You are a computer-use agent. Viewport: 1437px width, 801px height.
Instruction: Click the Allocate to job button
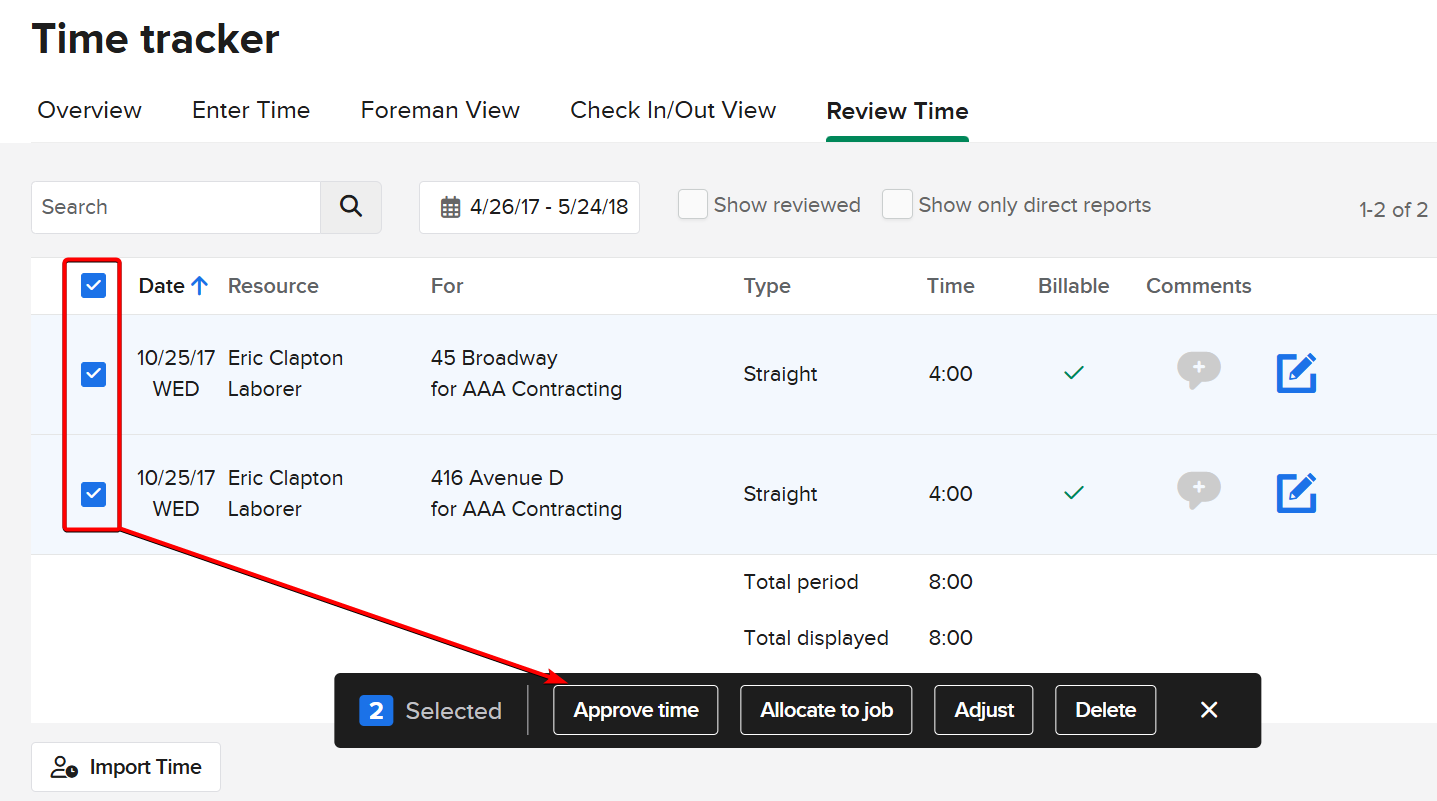(826, 710)
